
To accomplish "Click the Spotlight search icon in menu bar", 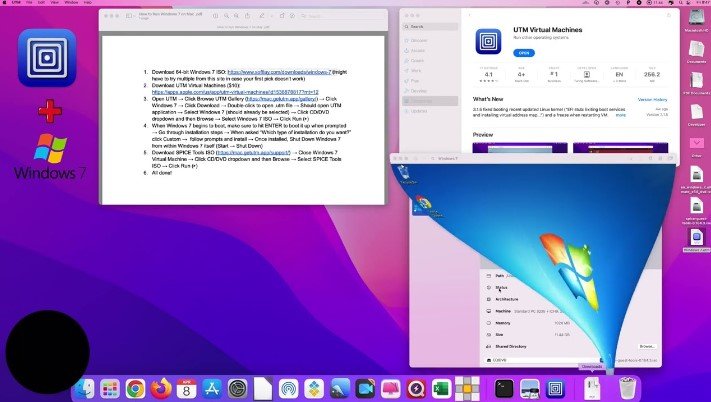I will [x=682, y=3].
